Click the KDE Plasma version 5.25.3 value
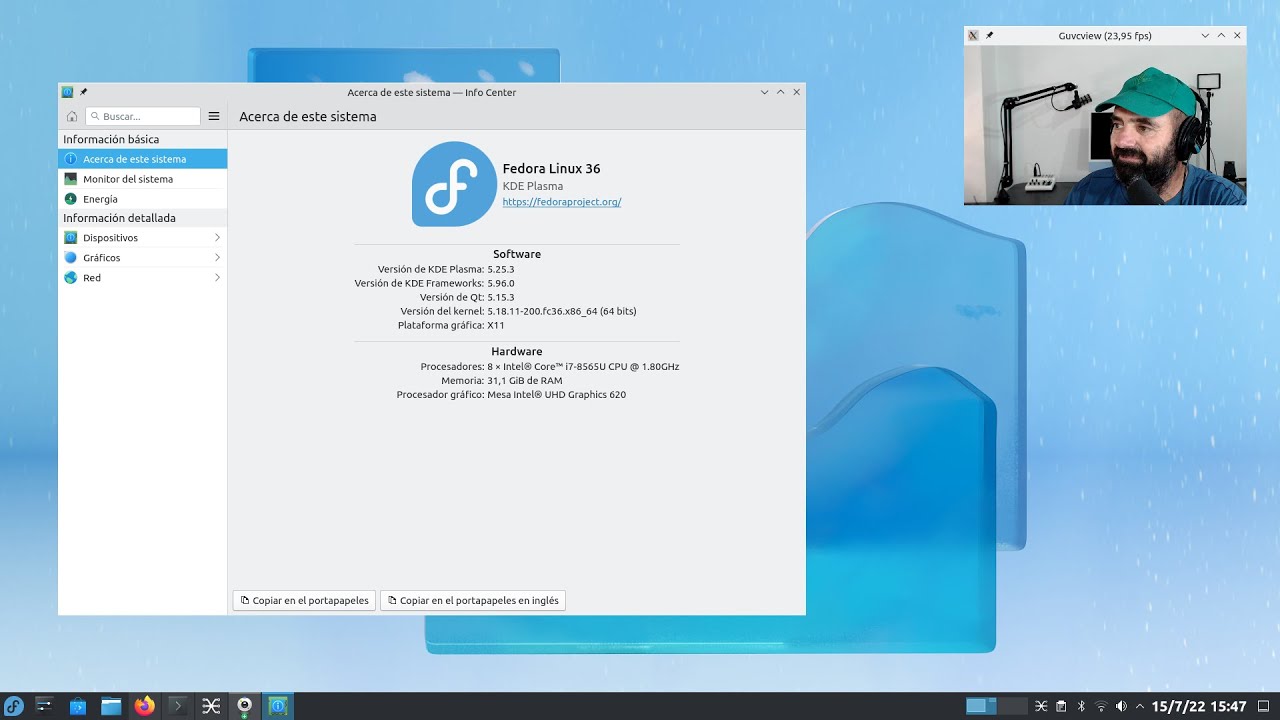The width and height of the screenshot is (1280, 720). 501,269
